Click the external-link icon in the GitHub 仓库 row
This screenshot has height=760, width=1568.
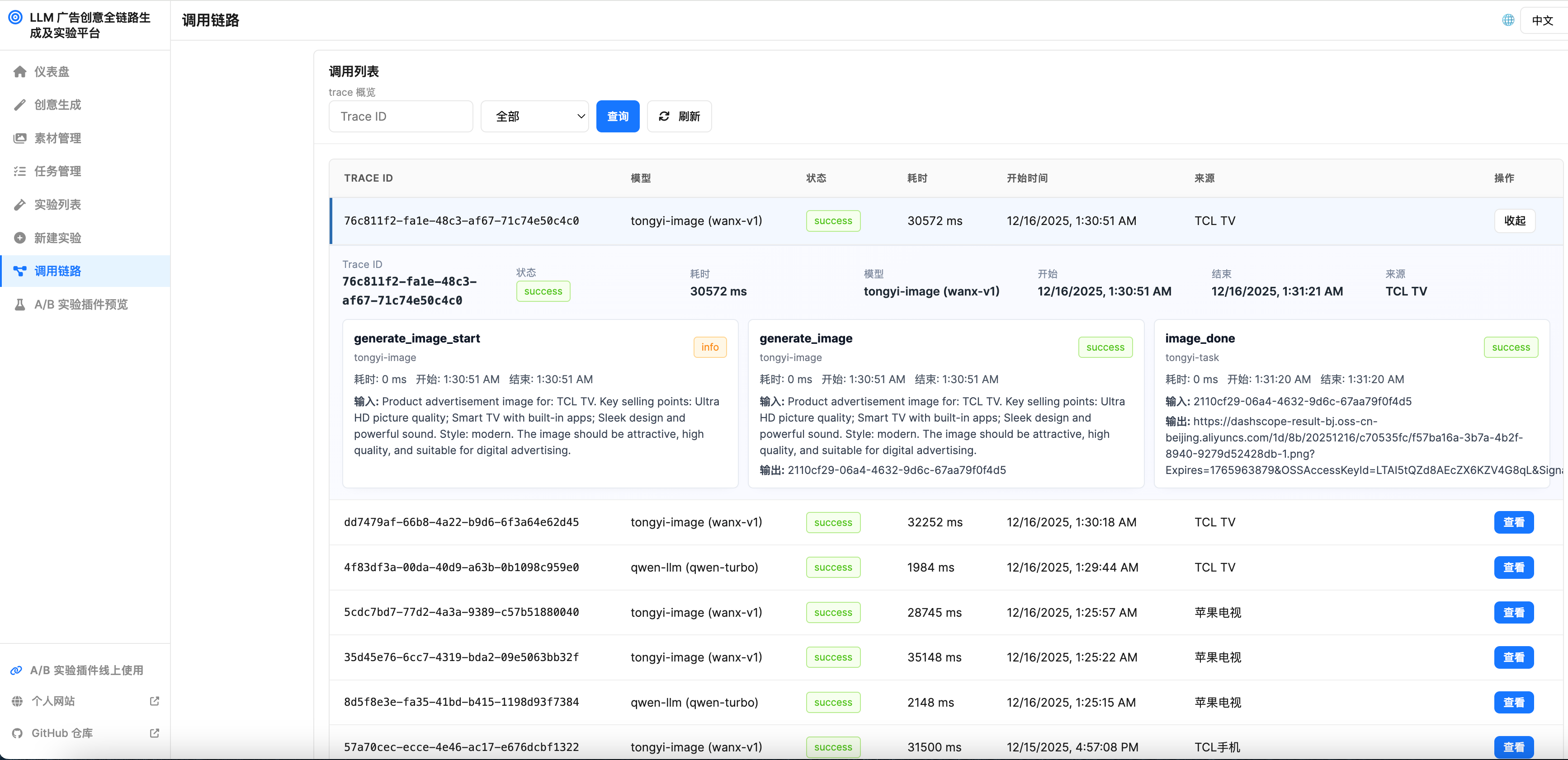point(155,733)
